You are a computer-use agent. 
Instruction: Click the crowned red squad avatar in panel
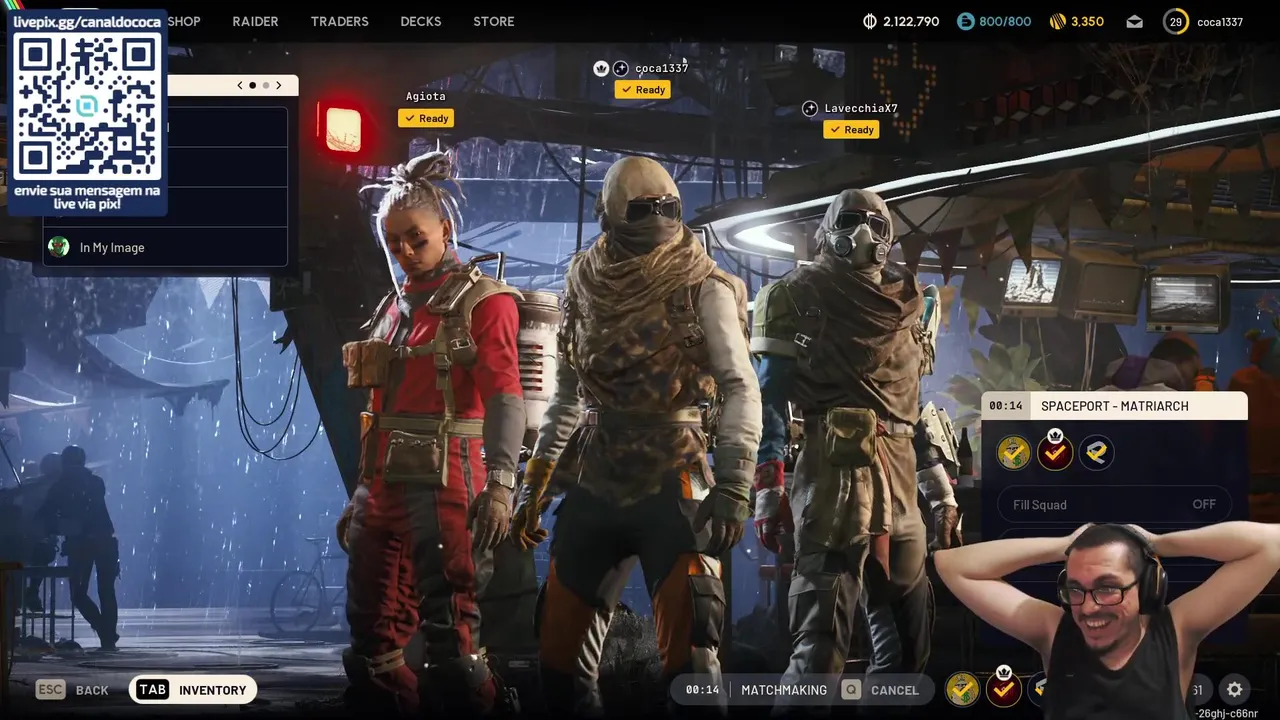(1055, 452)
